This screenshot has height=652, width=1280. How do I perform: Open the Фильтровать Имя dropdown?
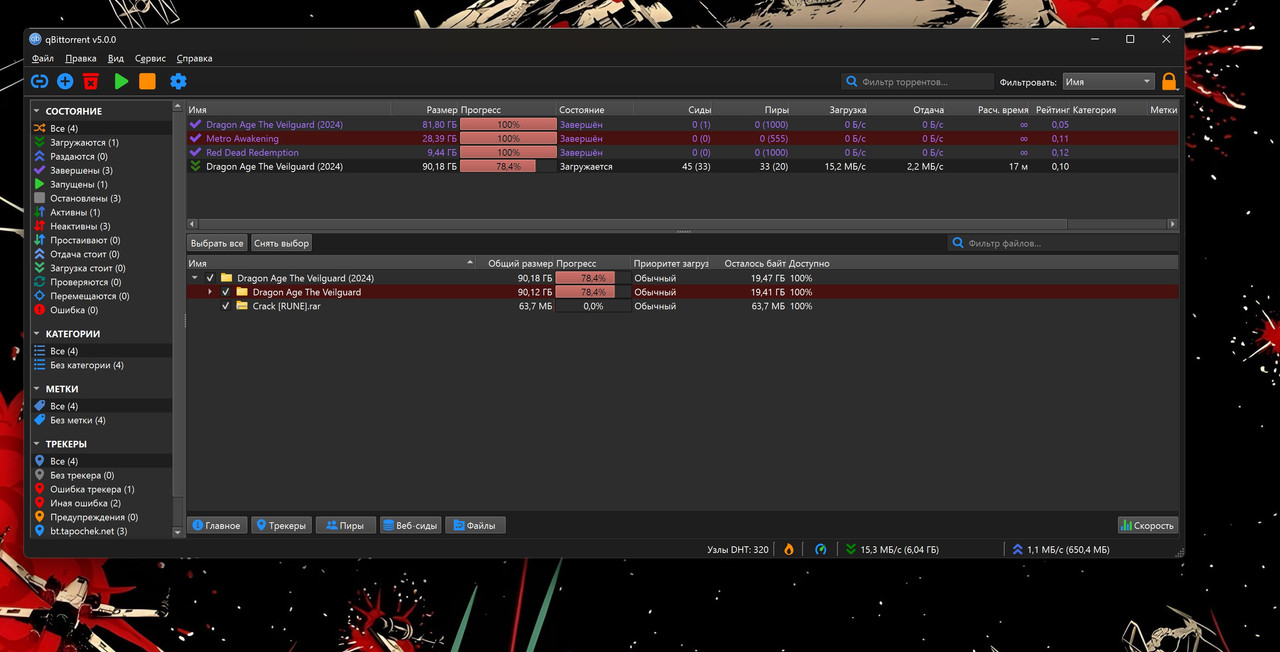click(x=1108, y=82)
